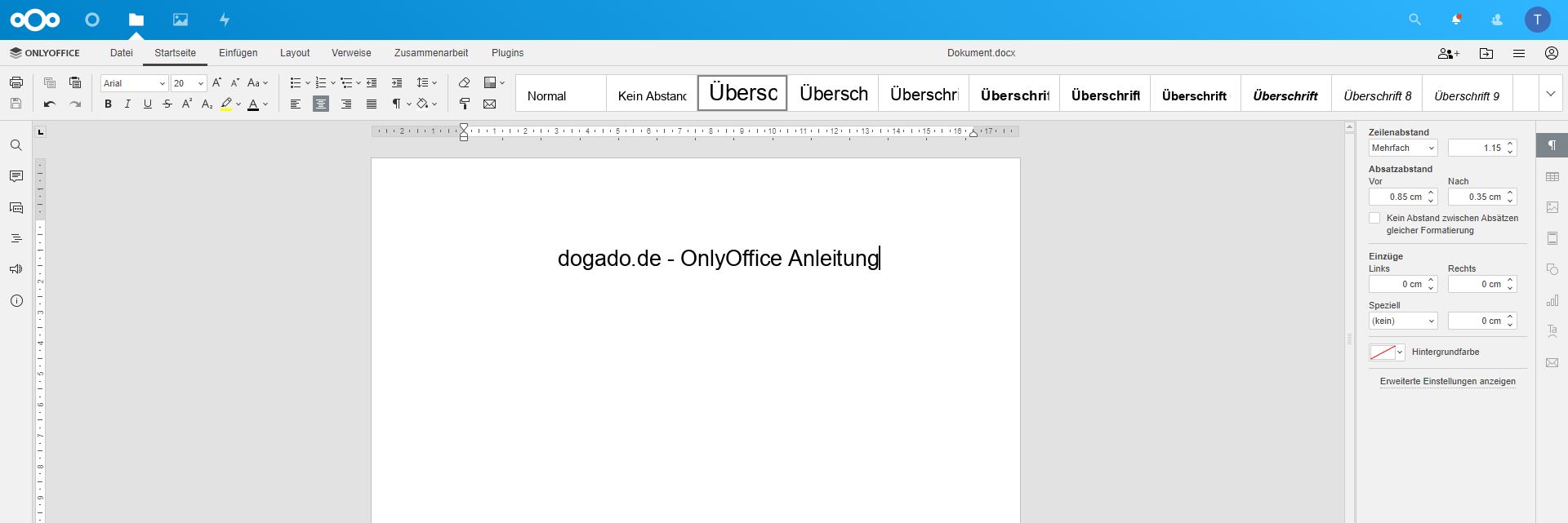Screen dimensions: 1568x523
Task: Click the Numbered list icon
Action: 321,82
